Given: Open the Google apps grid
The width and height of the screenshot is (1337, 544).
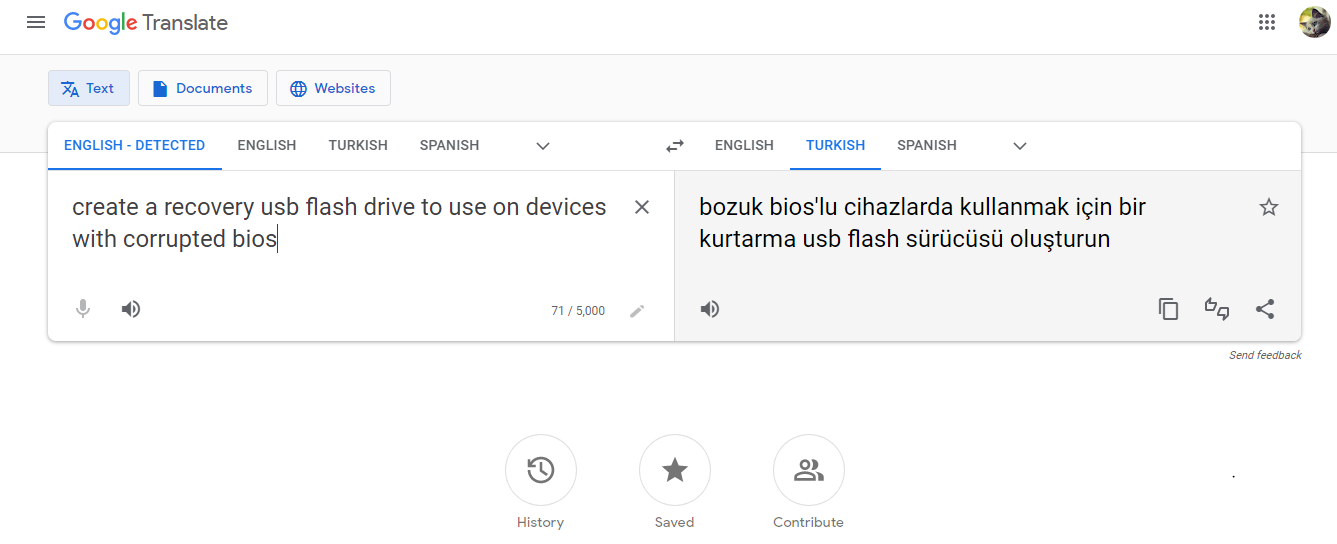Looking at the screenshot, I should 1267,22.
